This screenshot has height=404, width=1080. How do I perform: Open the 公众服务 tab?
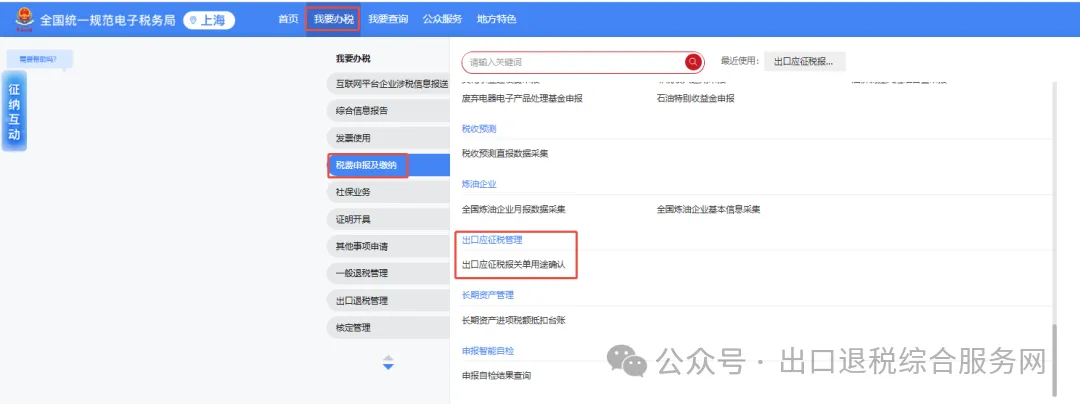442,19
